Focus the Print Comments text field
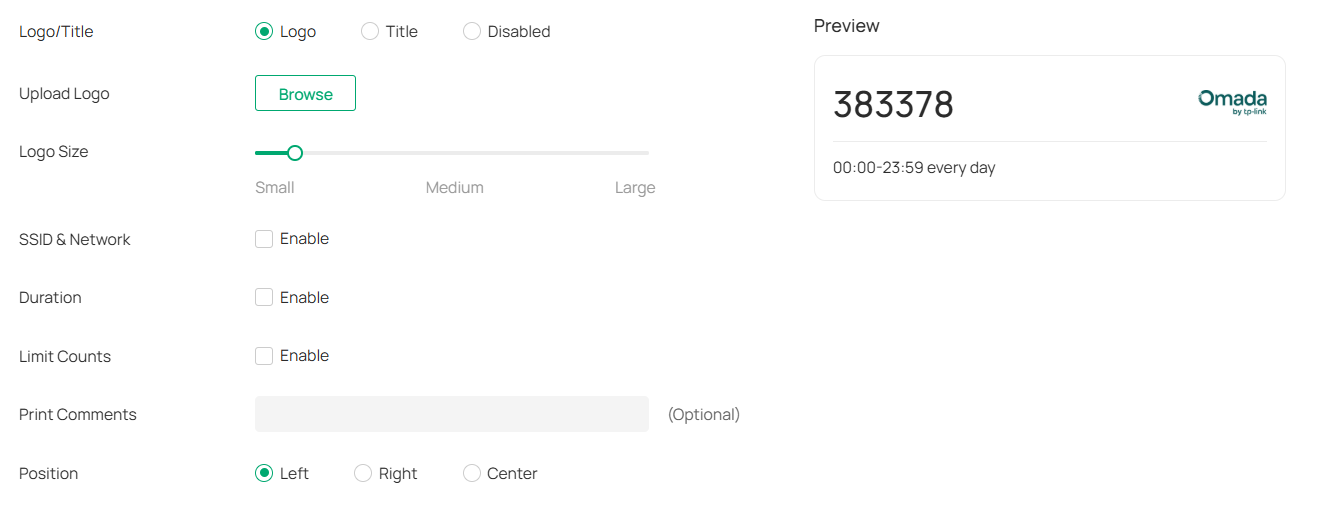 [451, 414]
